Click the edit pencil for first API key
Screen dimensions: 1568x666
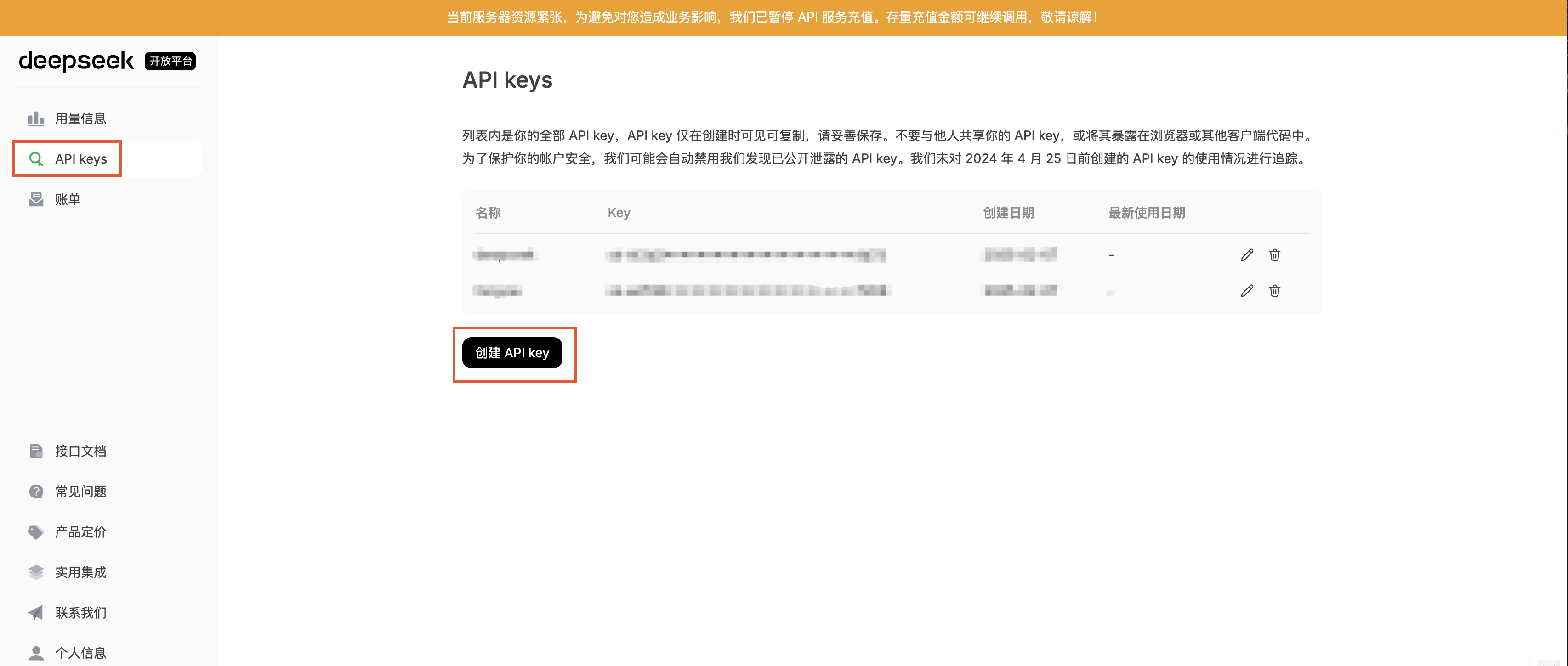click(x=1247, y=255)
